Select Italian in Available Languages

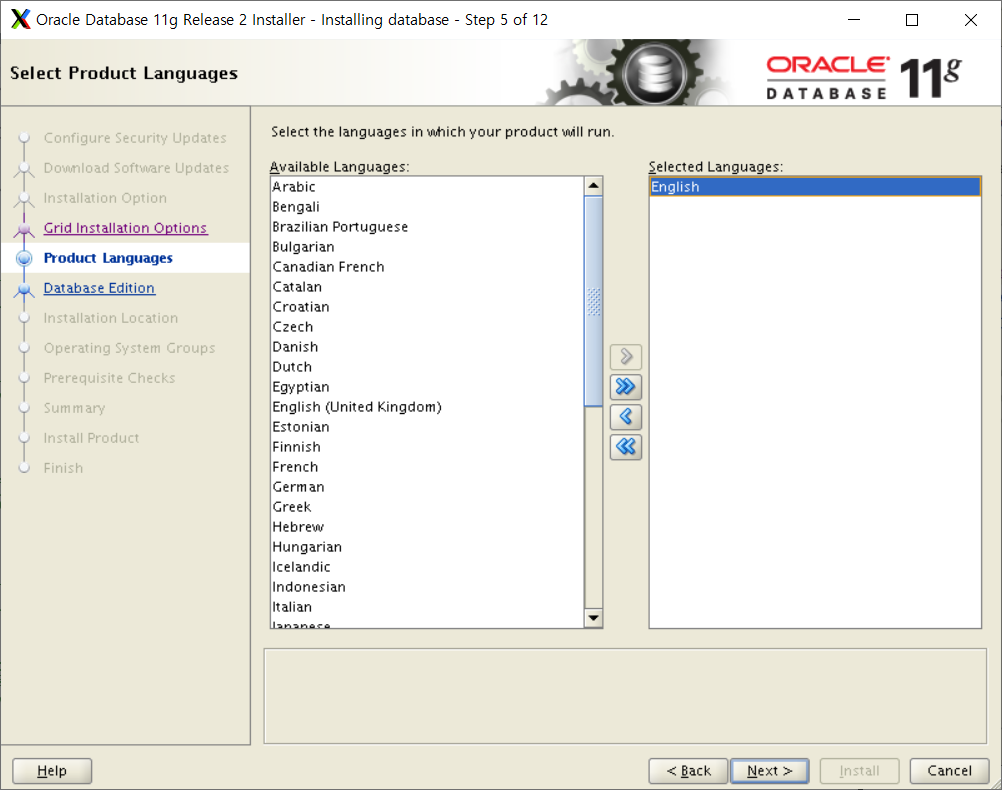(x=427, y=607)
